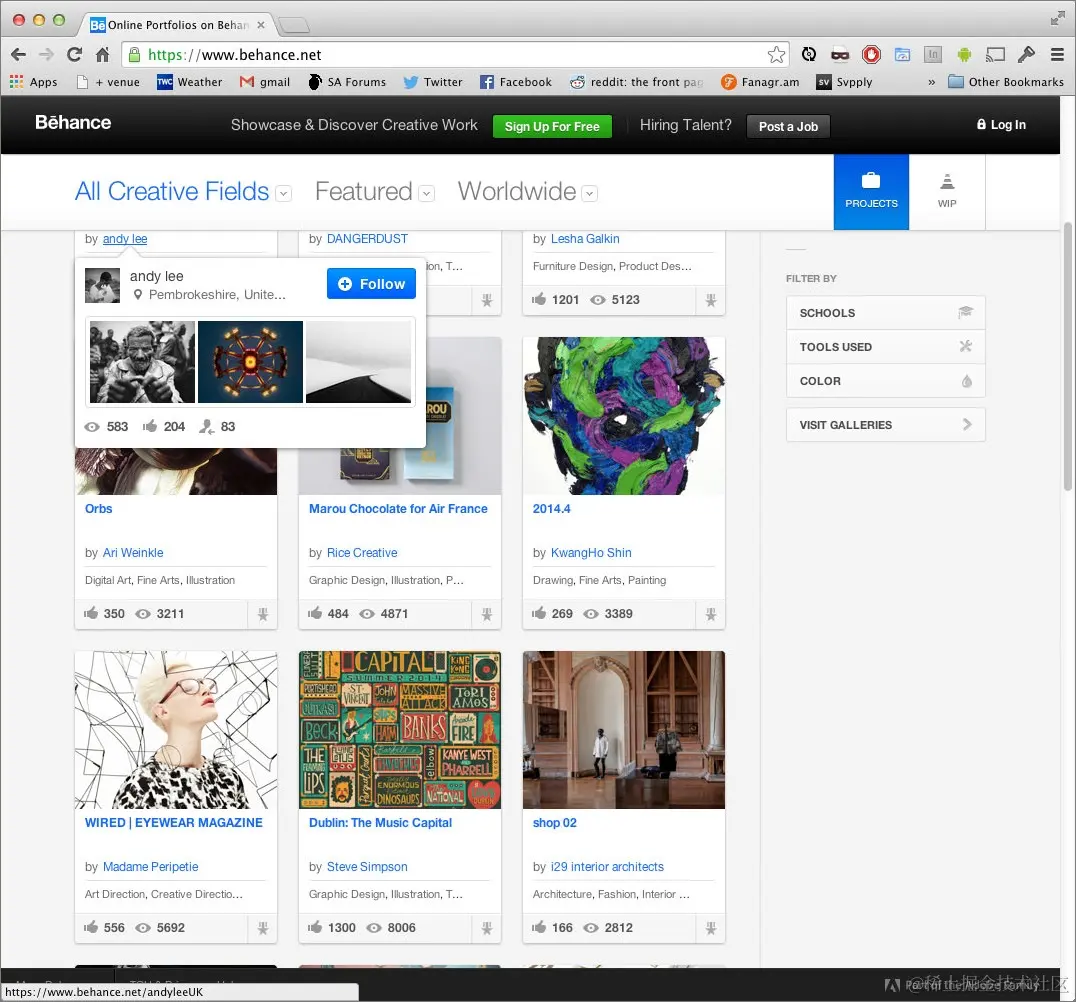
Task: Open the orange chandelier thumbnail in popup
Action: 250,362
